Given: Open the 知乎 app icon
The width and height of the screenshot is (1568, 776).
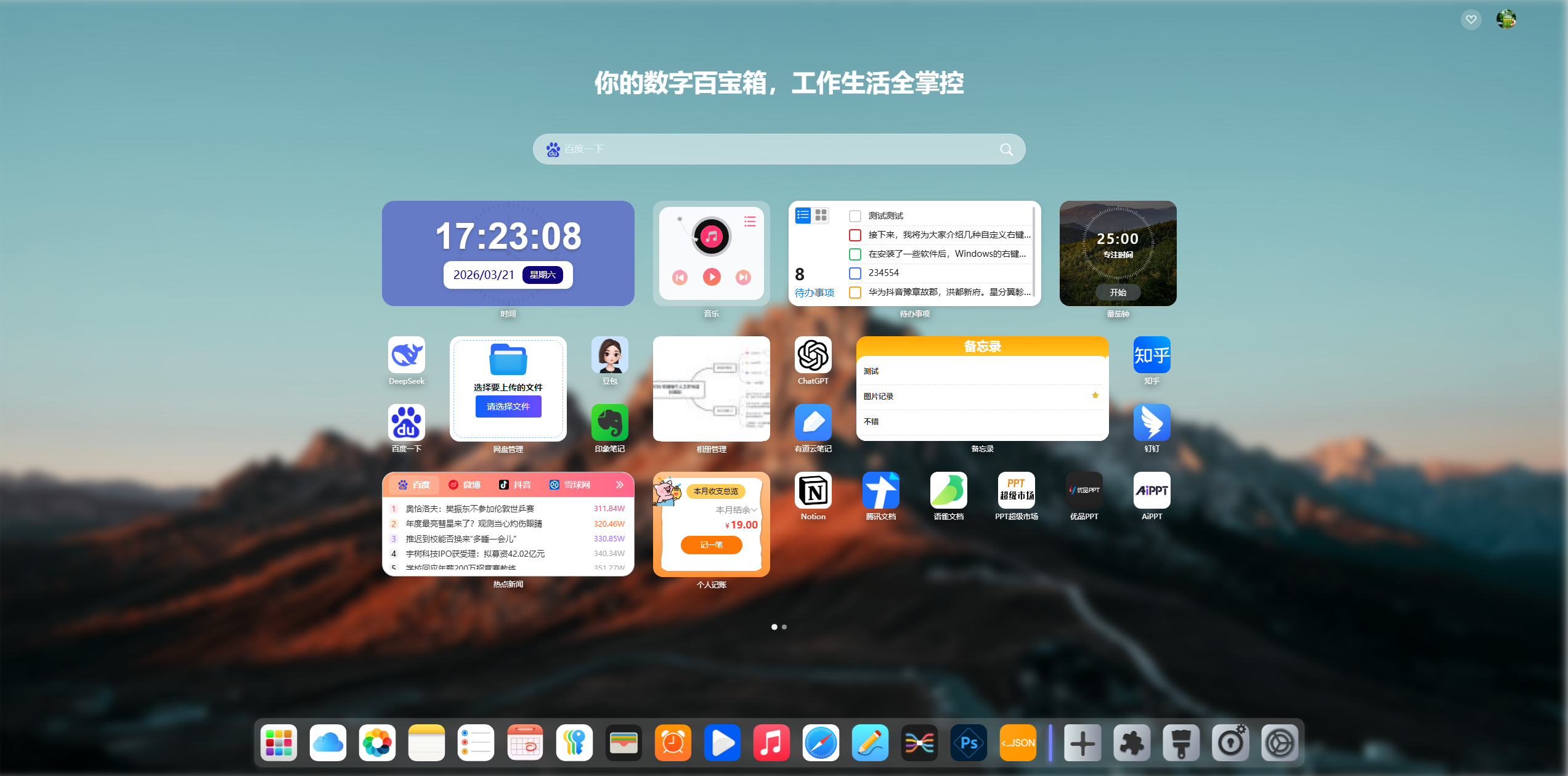Looking at the screenshot, I should tap(1152, 355).
